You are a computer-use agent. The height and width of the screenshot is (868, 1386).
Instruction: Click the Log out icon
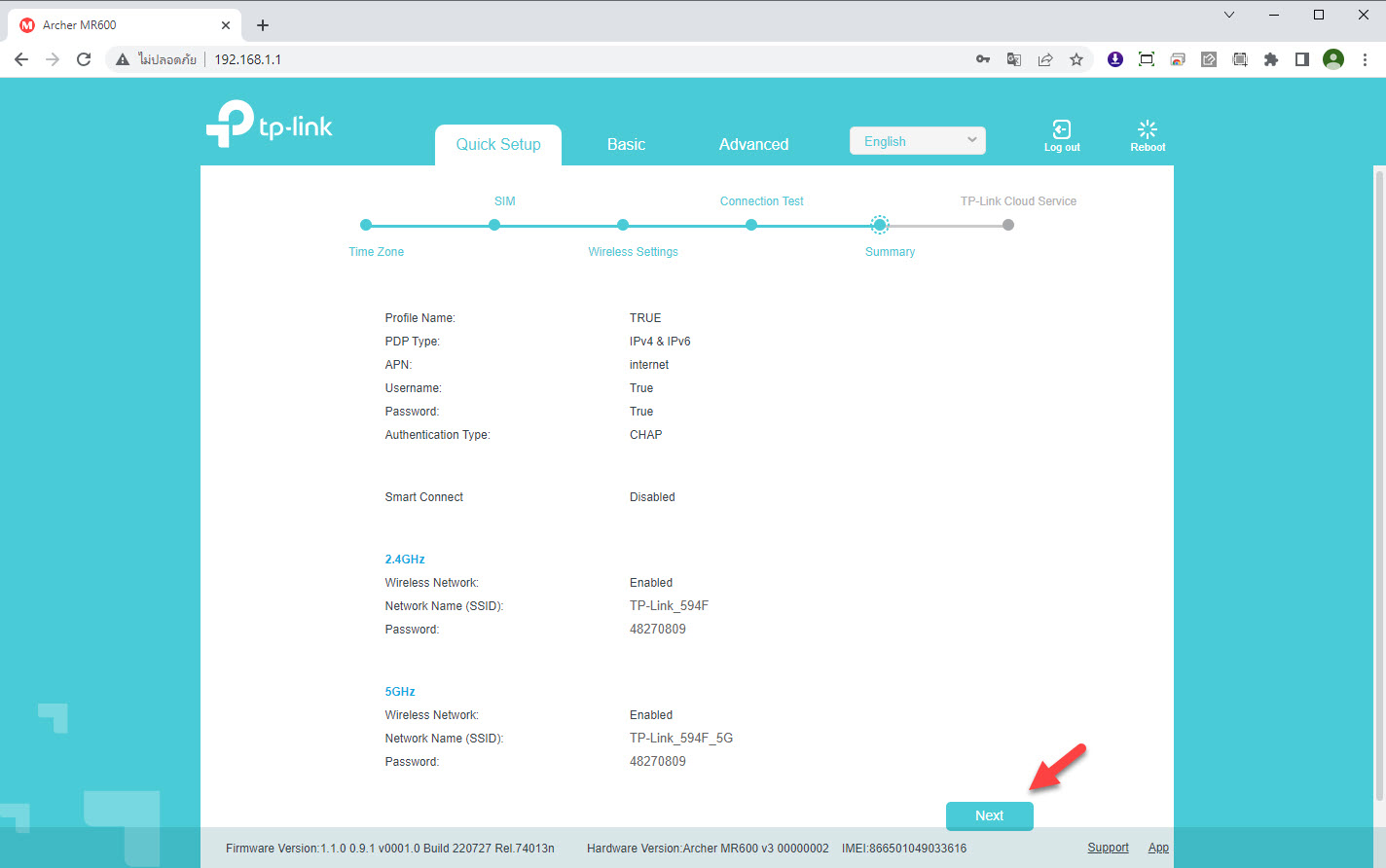(1061, 128)
